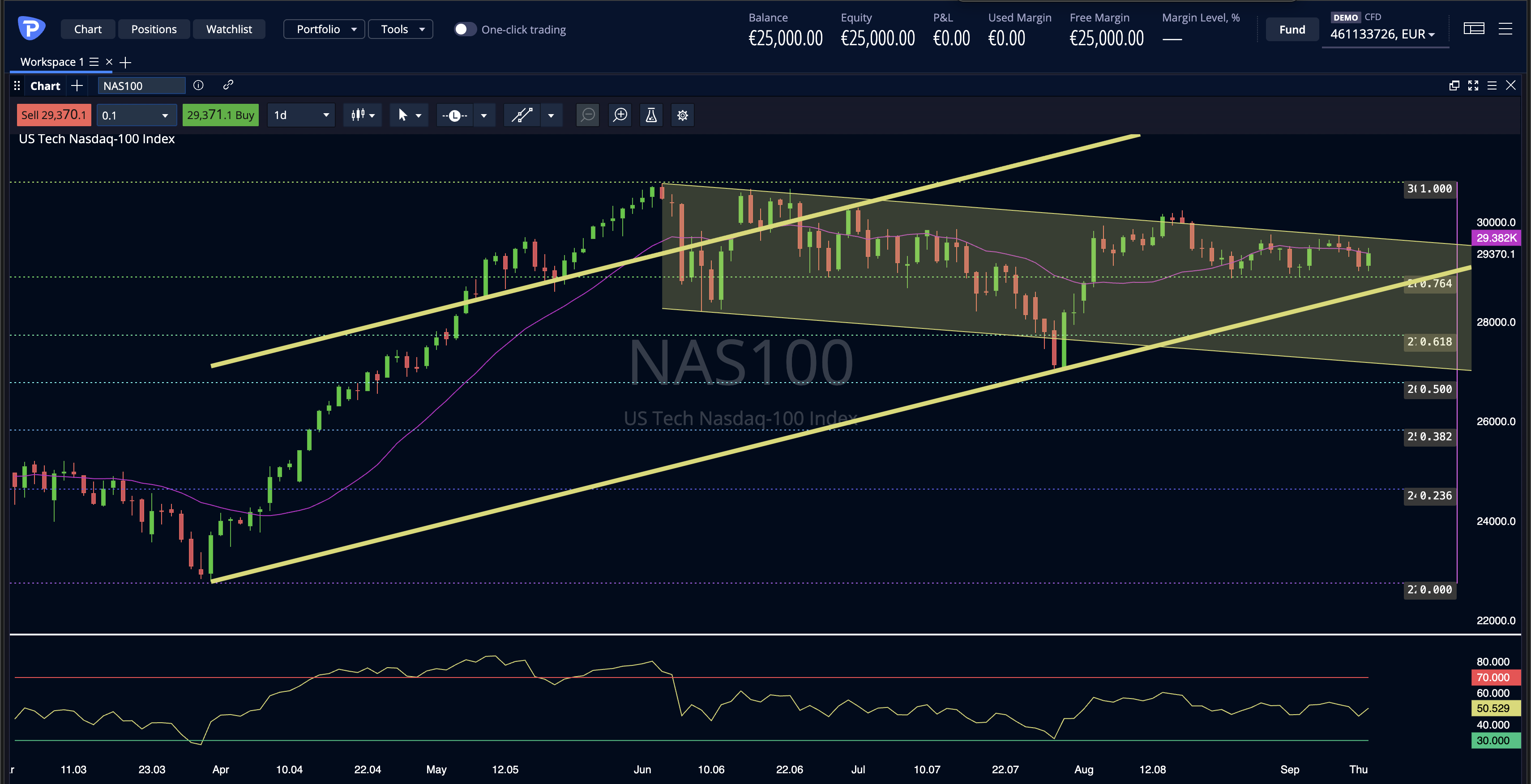Click the Pepperstone logo icon

[x=31, y=29]
